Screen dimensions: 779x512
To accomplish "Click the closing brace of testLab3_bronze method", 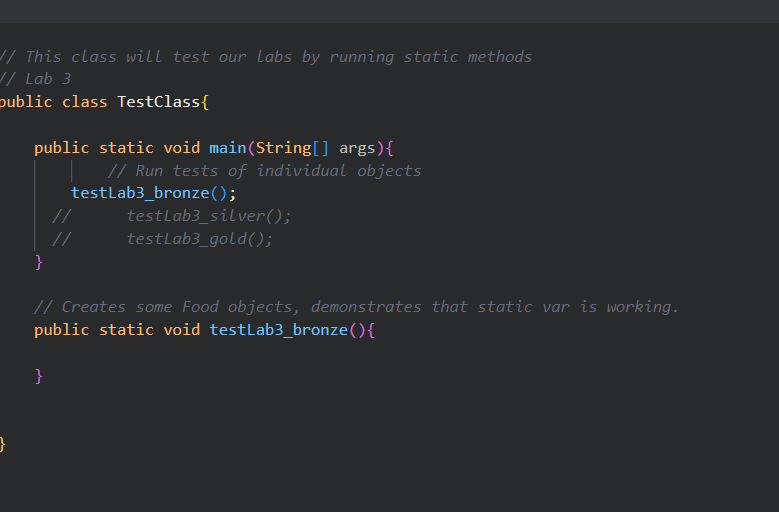I will coord(39,376).
